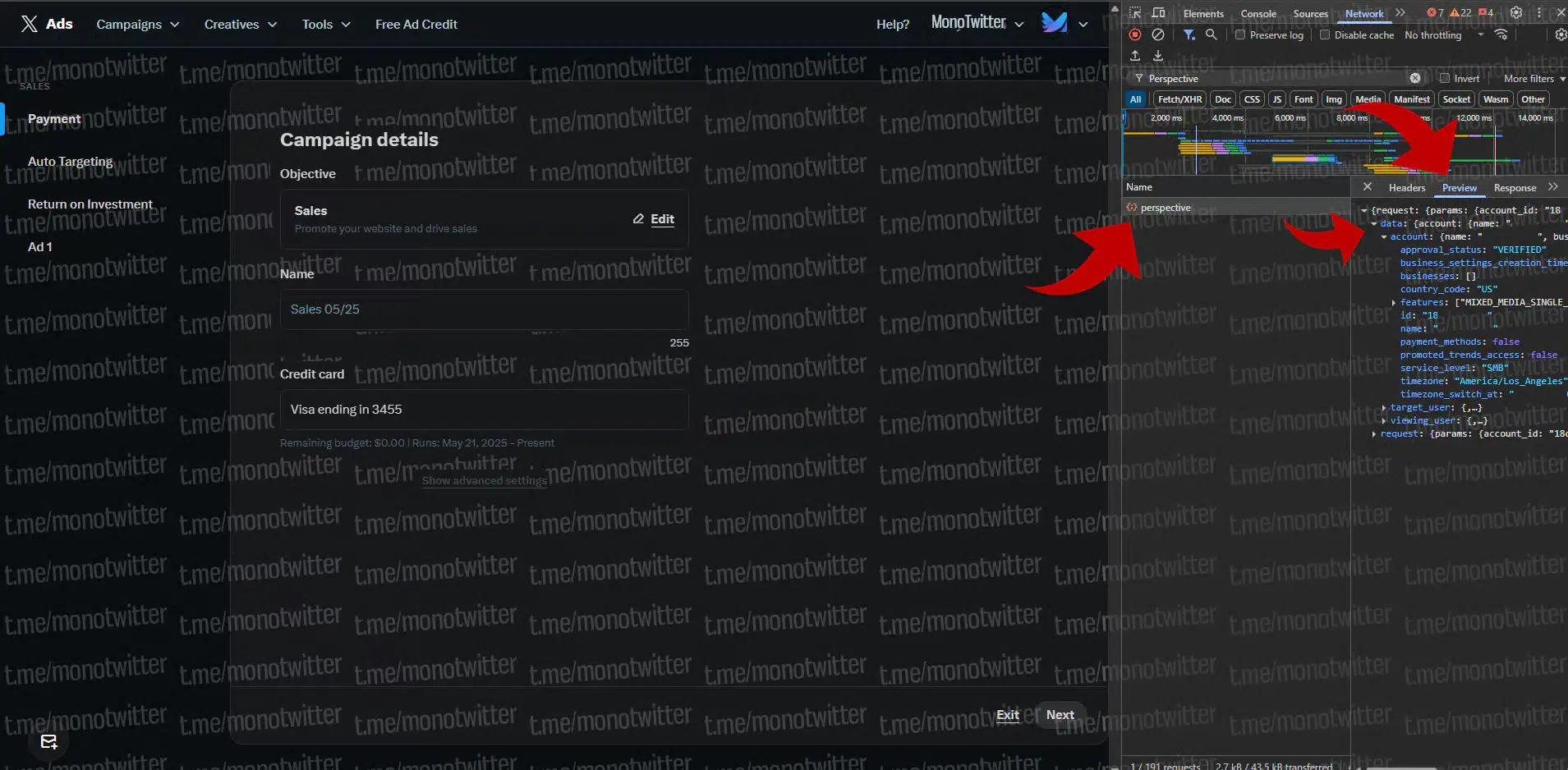Screen dimensions: 1568x770
Task: Filter requests by CSS type
Action: (1252, 99)
